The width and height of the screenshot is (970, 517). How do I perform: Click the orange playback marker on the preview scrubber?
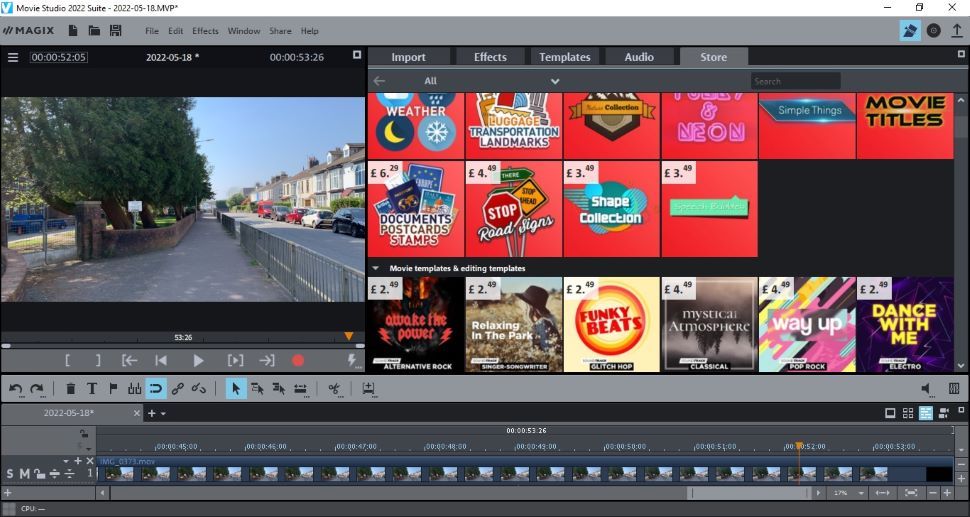pyautogui.click(x=349, y=336)
